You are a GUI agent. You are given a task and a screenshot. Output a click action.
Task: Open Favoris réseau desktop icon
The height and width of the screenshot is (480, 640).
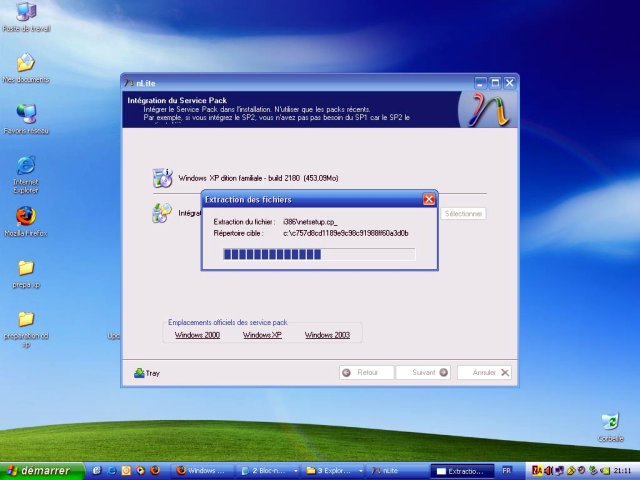coord(26,119)
